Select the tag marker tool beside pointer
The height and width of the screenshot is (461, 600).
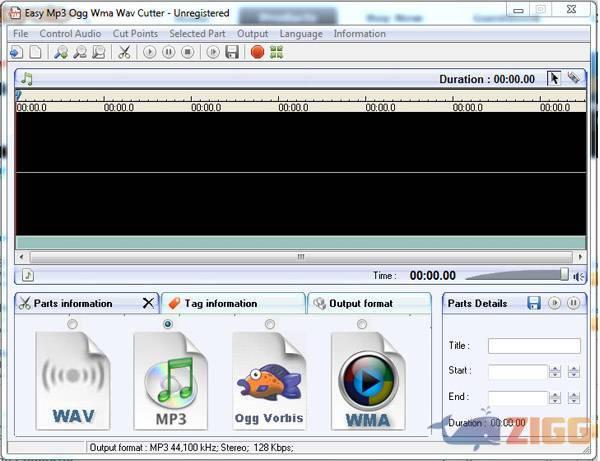(x=574, y=78)
